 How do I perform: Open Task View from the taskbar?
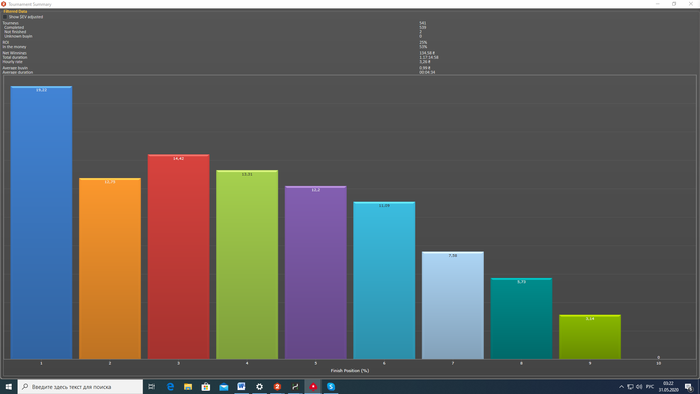pos(151,386)
